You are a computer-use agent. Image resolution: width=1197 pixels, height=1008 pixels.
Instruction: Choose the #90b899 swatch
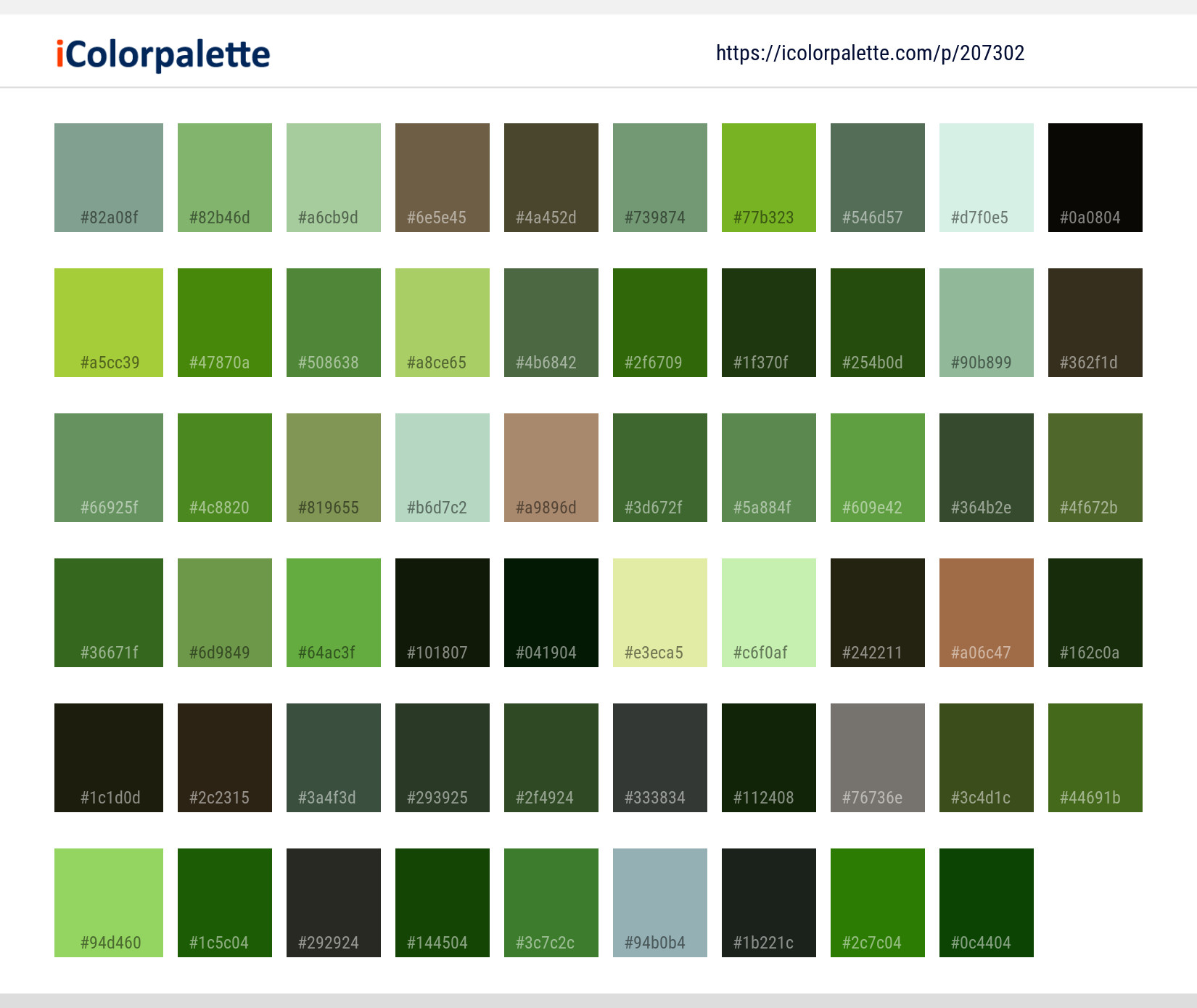point(987,323)
